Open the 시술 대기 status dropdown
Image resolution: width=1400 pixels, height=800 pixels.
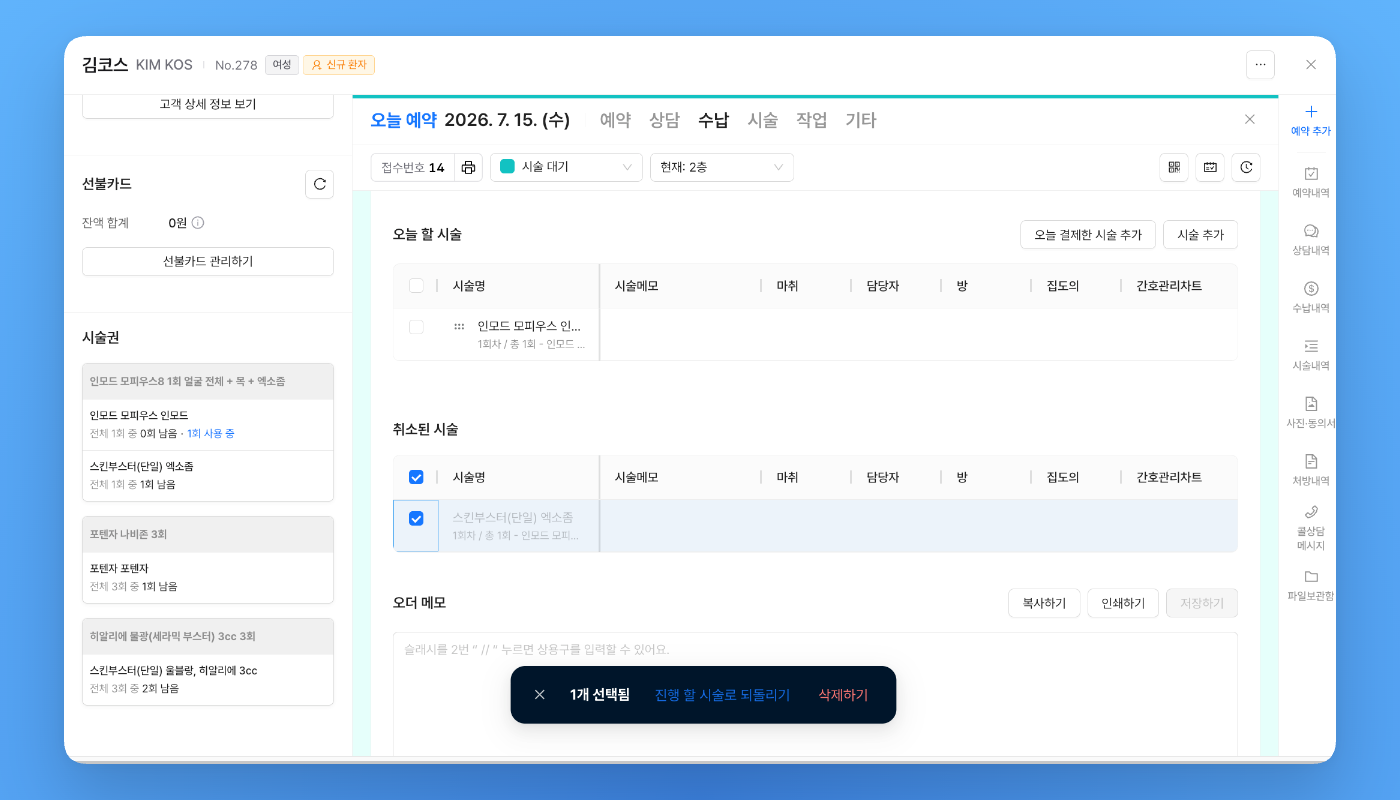tap(566, 168)
